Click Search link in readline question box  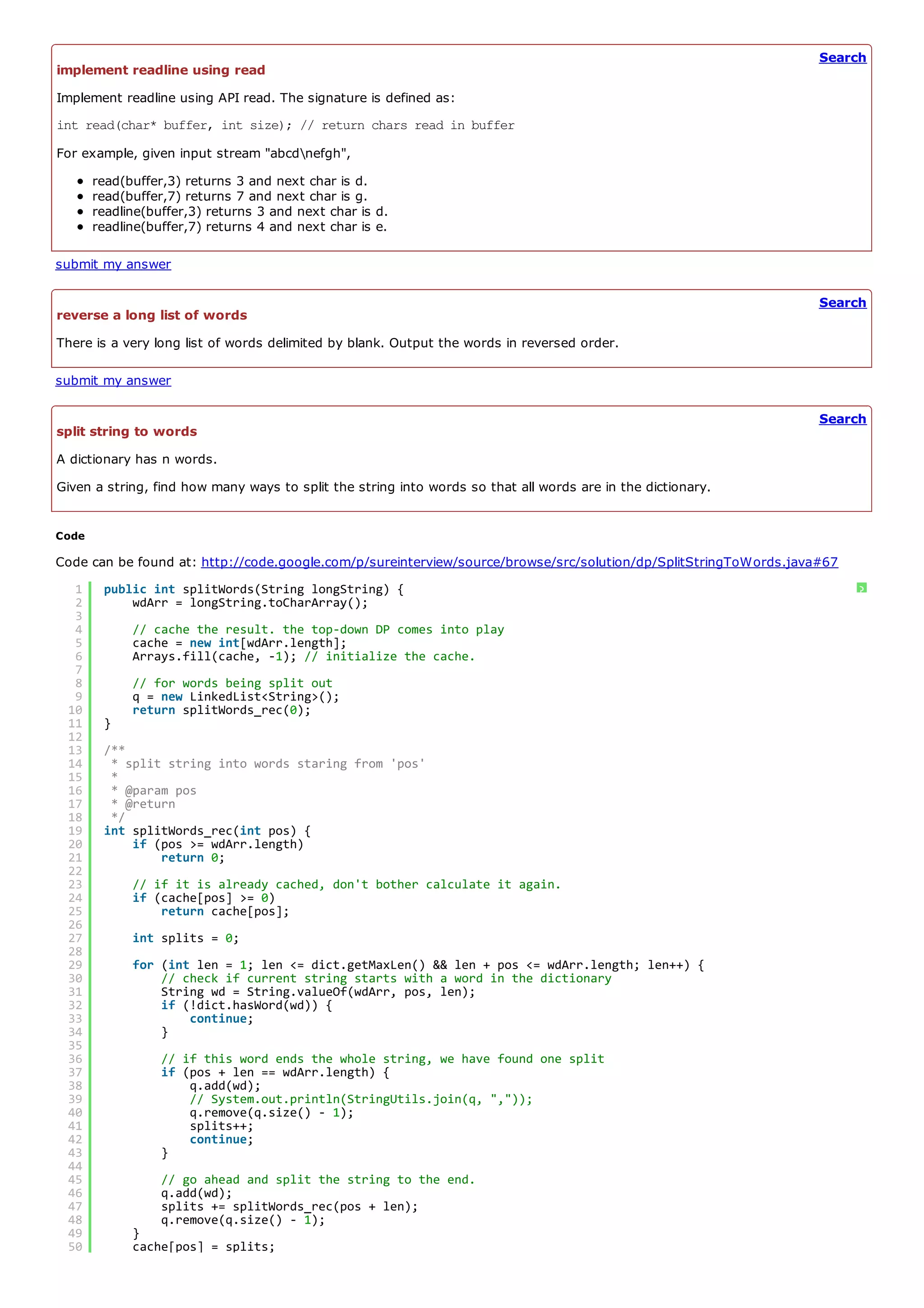point(842,57)
